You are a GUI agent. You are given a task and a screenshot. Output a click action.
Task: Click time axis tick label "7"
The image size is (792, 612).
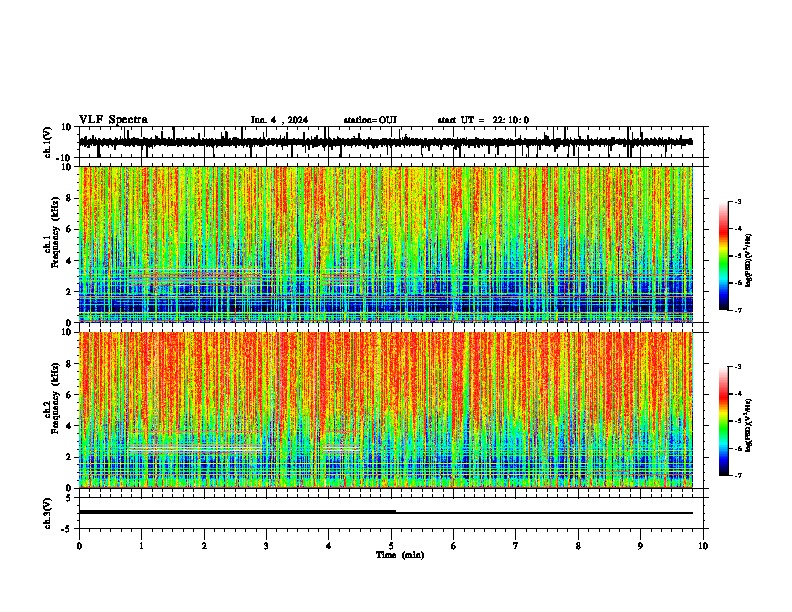[516, 546]
